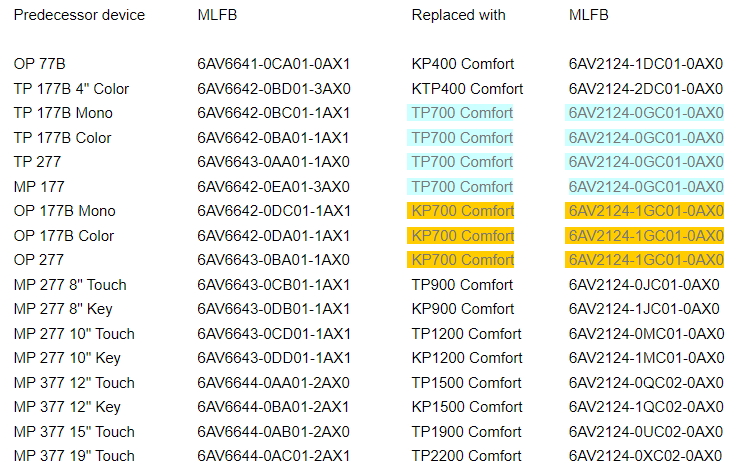Click MLFB code 6AV2124-0QC02-0AX0
The height and width of the screenshot is (469, 748).
coord(645,383)
